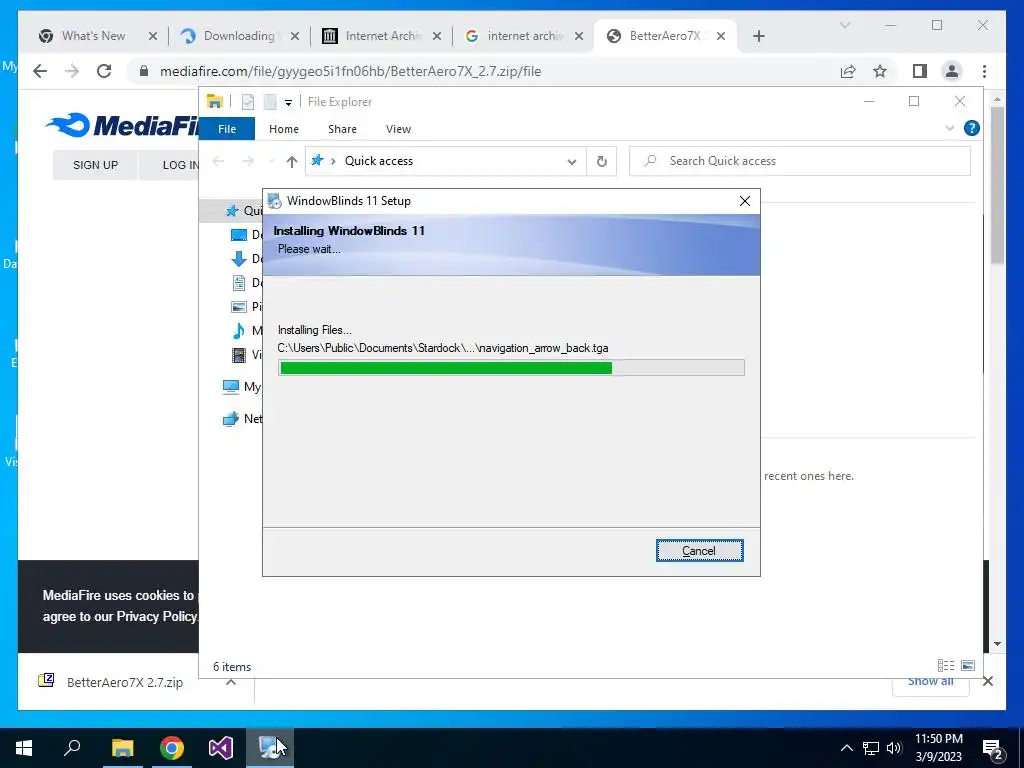Viewport: 1024px width, 768px height.
Task: Click the MediaFire logo
Action: tap(122, 124)
